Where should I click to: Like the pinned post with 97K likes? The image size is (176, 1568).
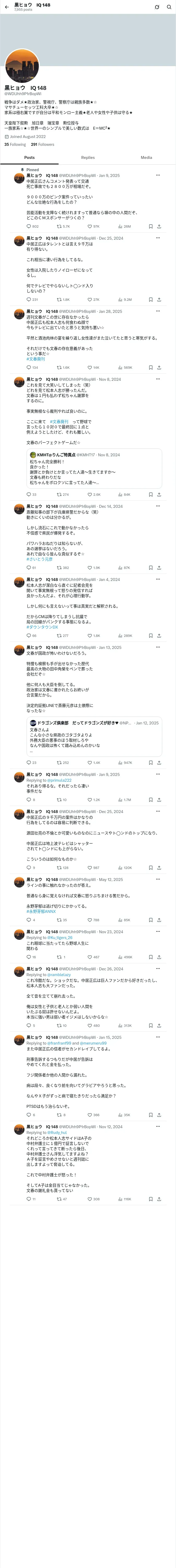coord(93,226)
